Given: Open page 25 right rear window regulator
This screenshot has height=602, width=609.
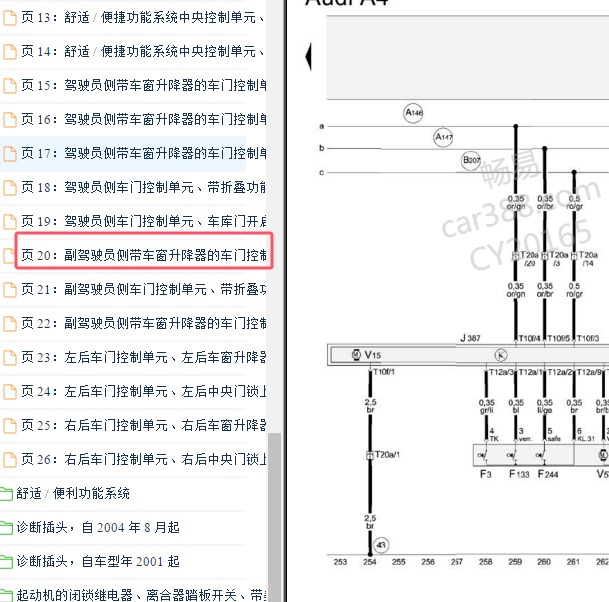Looking at the screenshot, I should 143,425.
